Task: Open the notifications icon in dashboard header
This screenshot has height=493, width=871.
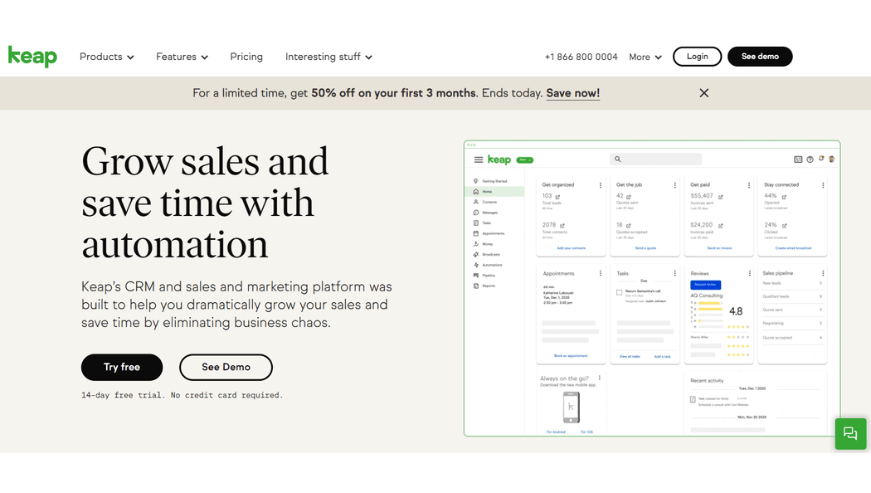Action: tap(821, 159)
